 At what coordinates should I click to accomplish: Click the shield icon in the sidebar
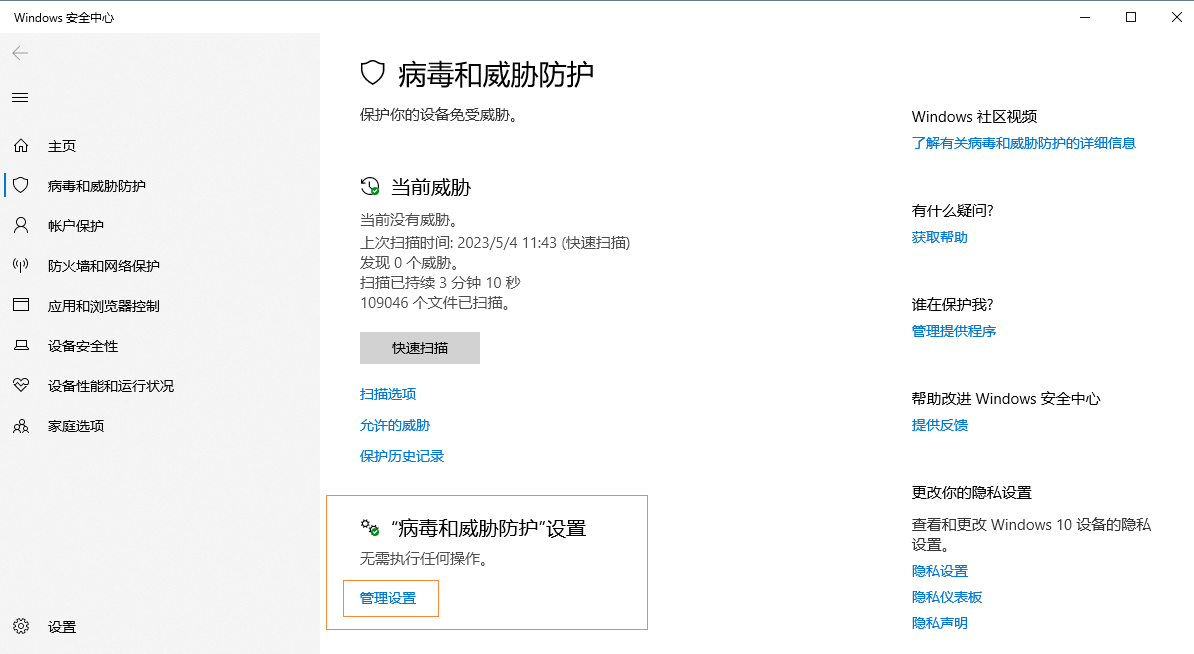pyautogui.click(x=21, y=185)
